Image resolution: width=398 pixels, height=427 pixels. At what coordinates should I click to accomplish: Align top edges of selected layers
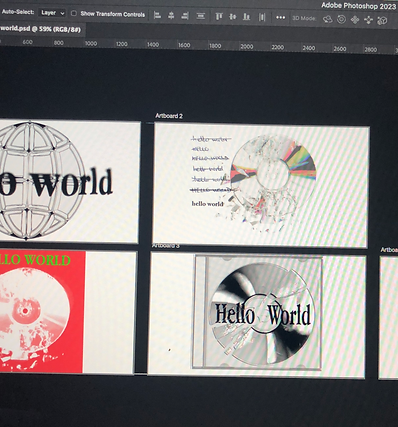pyautogui.click(x=219, y=16)
